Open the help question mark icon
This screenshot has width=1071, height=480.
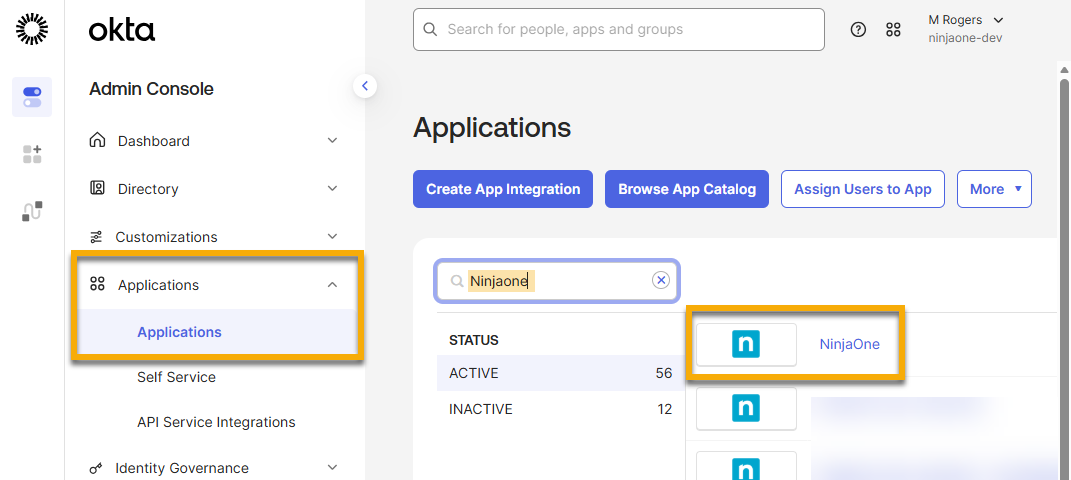tap(858, 30)
